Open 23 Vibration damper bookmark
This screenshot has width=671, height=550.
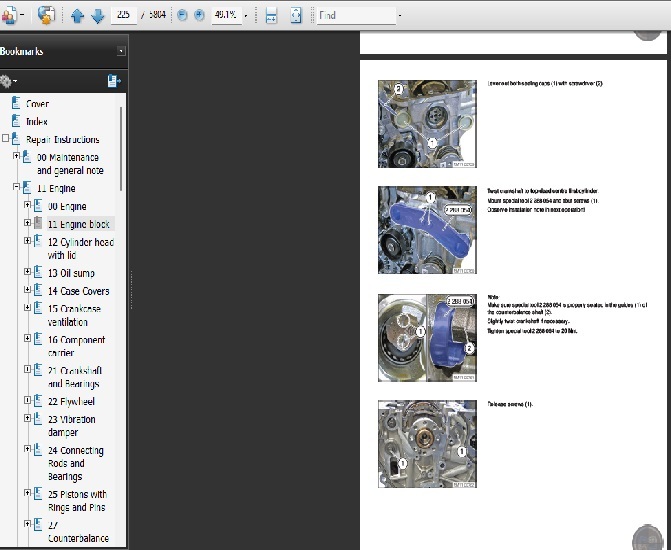pyautogui.click(x=71, y=426)
